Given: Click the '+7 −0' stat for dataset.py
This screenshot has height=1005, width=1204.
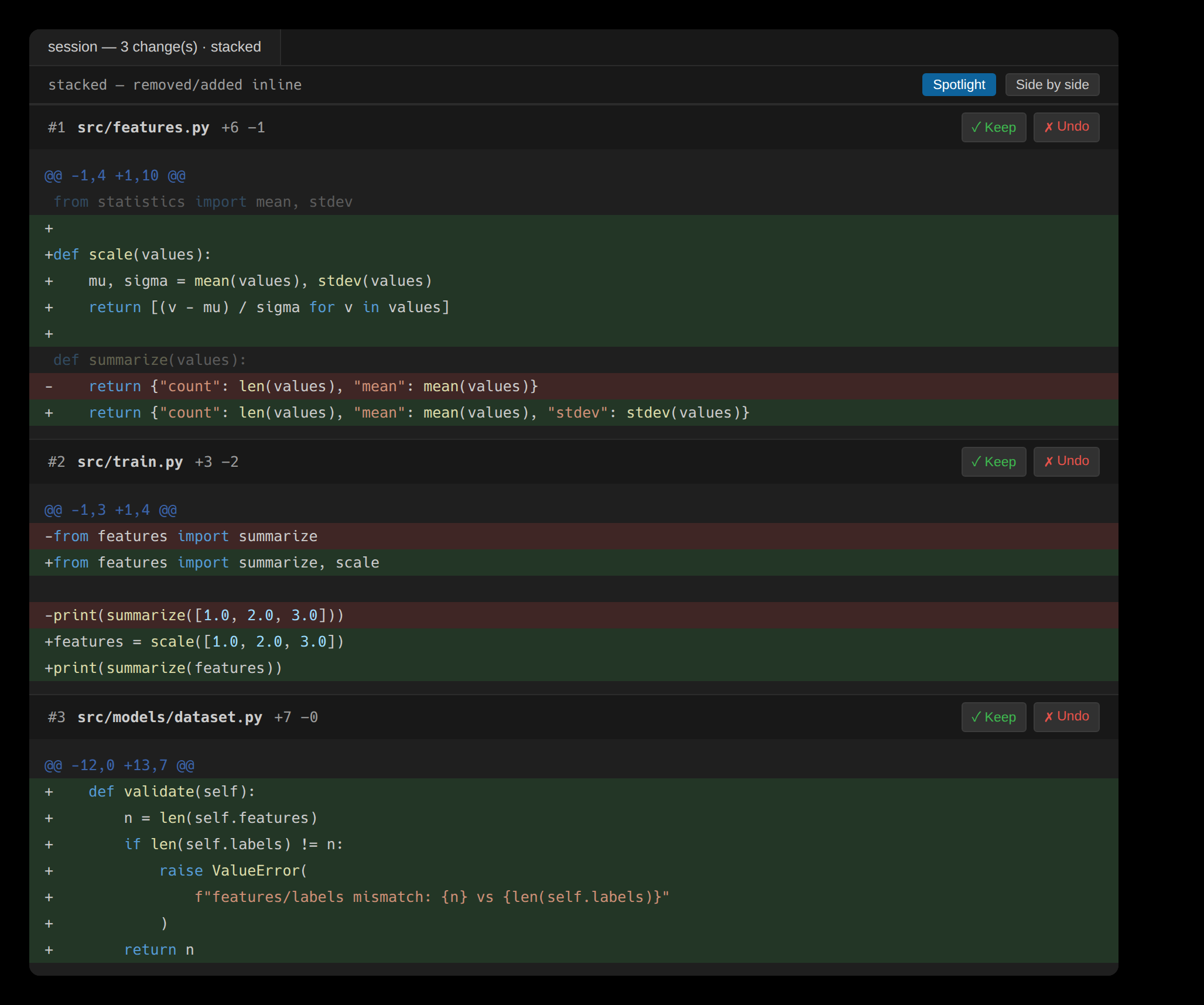Looking at the screenshot, I should click(x=296, y=717).
